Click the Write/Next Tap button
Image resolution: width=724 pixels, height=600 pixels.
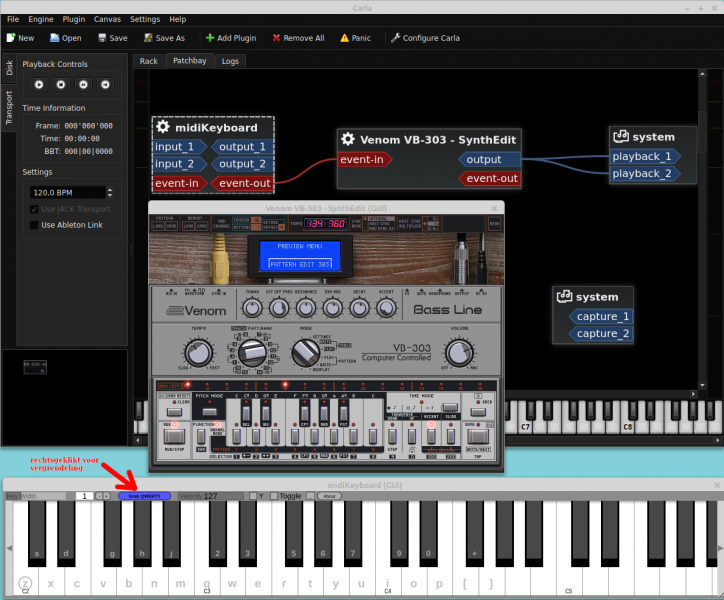[x=478, y=436]
